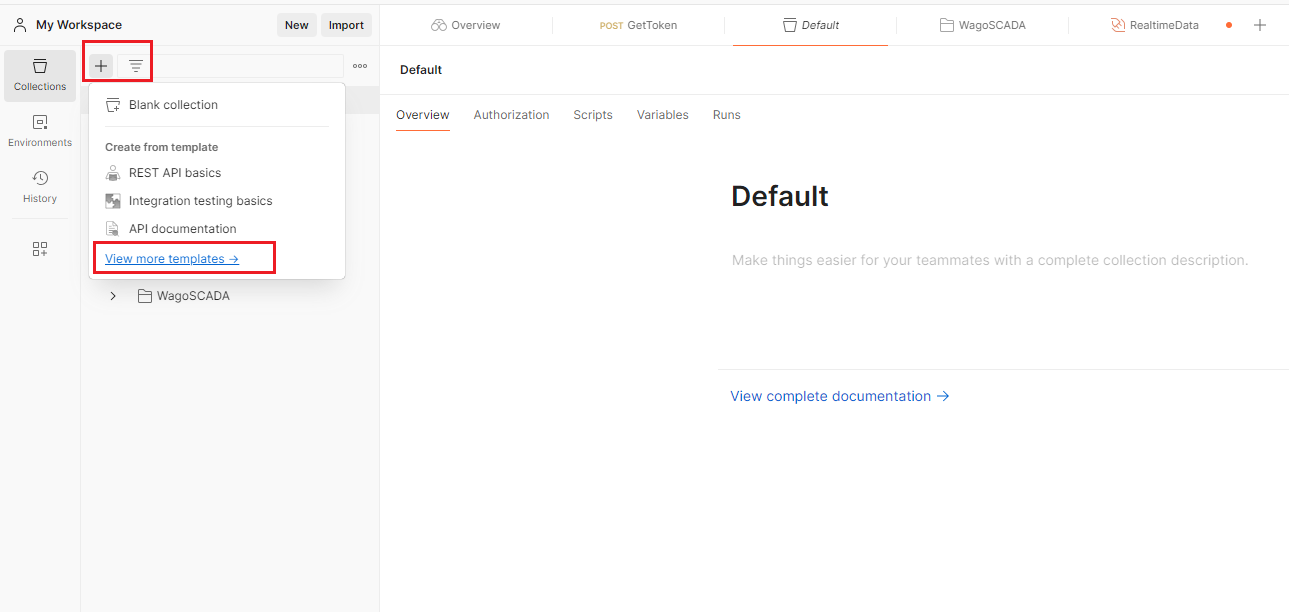Viewport: 1289px width, 612px height.
Task: Select the WagoSCADA folder in tree
Action: tap(192, 296)
